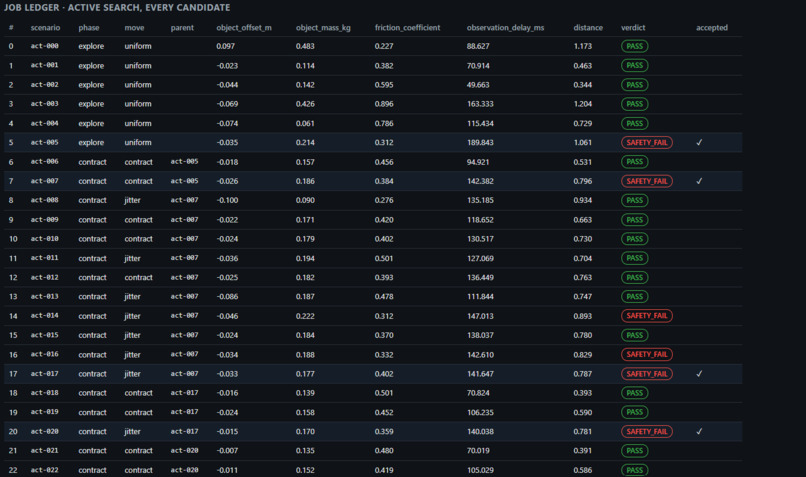Select scenario cell act-000
806x477 pixels.
pos(44,46)
